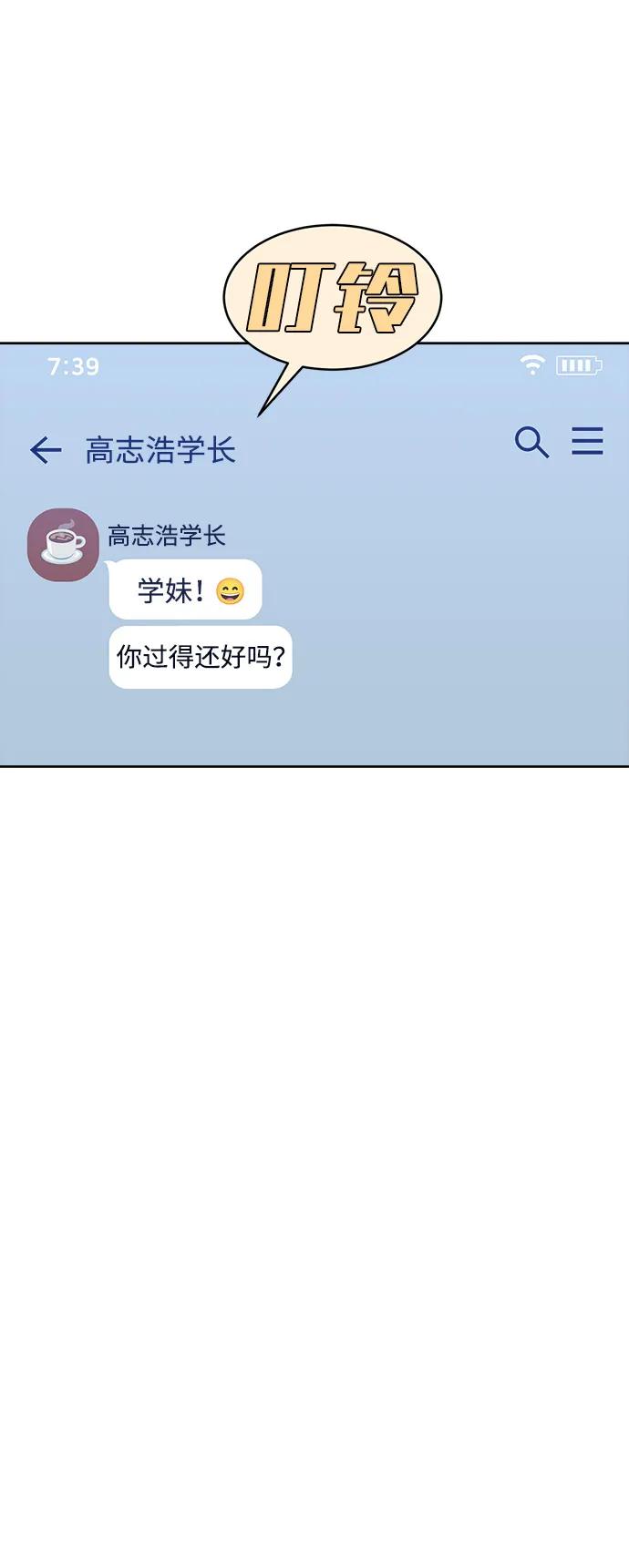Open contact title 高志浩学长 in header

point(160,450)
